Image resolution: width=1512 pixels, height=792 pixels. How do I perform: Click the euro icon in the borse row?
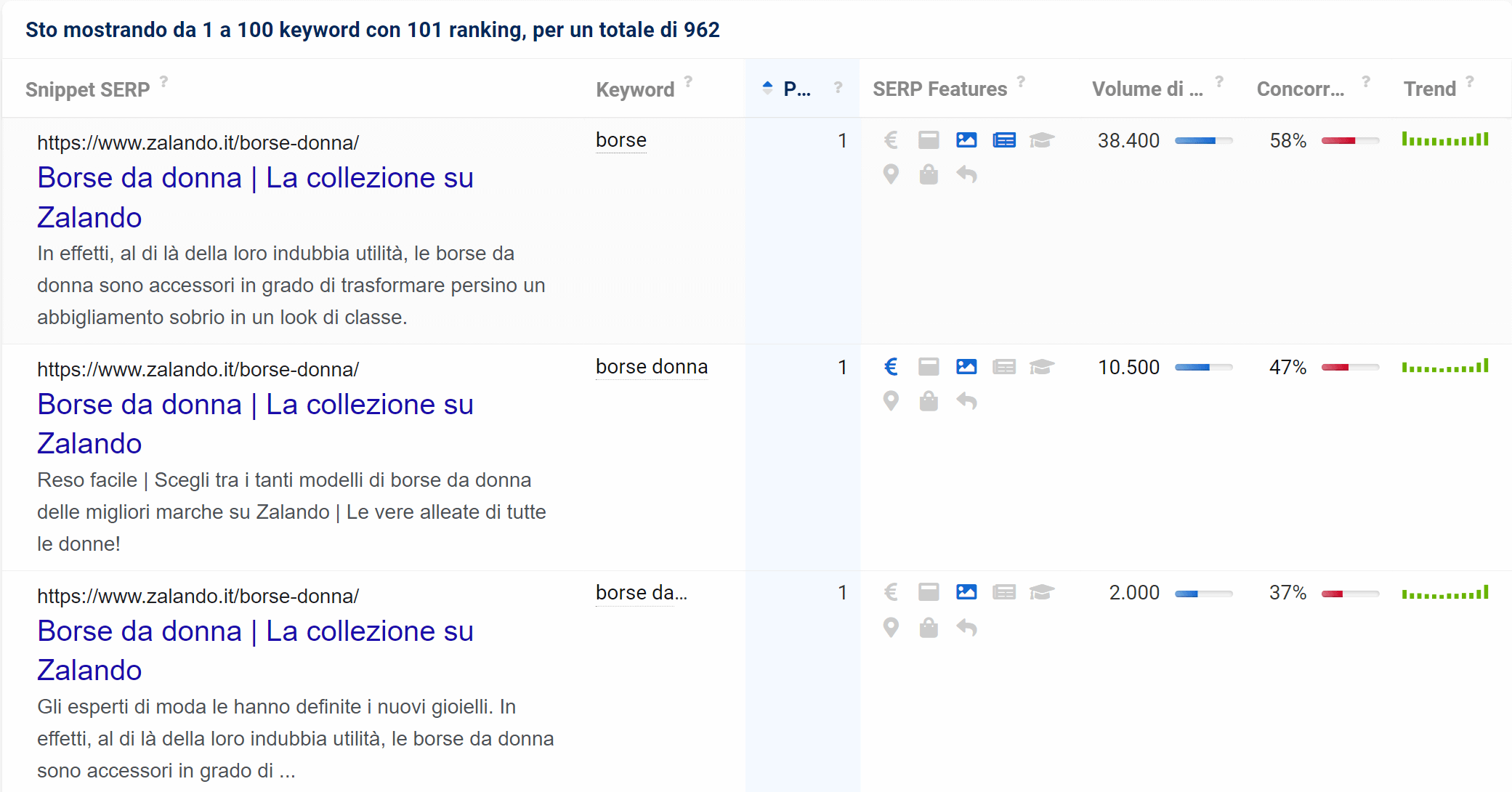[x=891, y=140]
